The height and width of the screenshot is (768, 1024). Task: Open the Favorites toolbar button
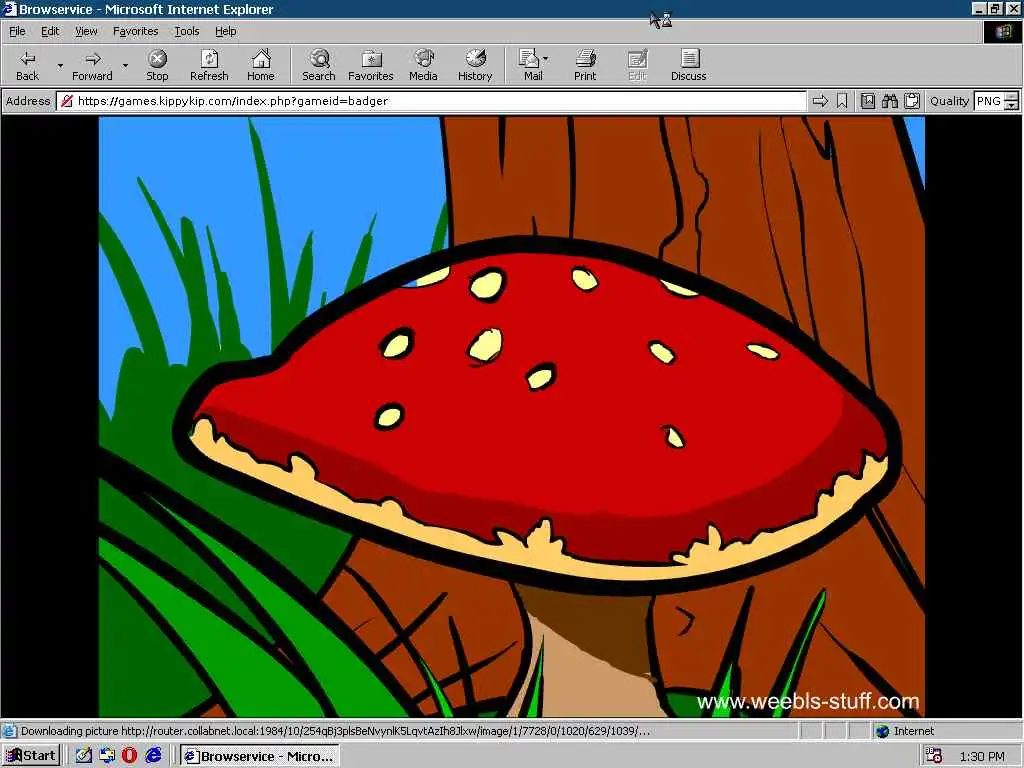coord(370,65)
